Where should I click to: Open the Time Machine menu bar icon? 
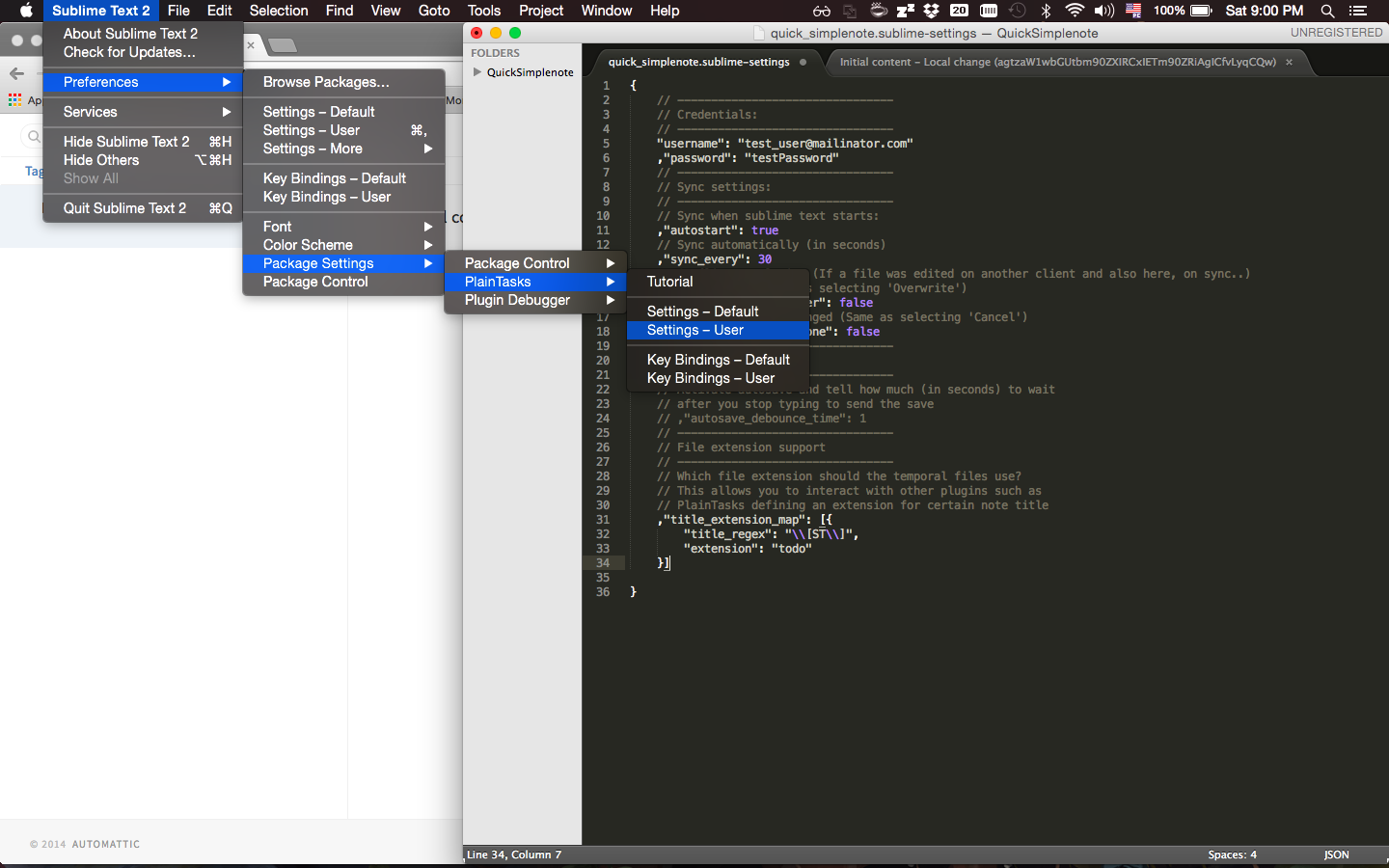(x=1018, y=11)
